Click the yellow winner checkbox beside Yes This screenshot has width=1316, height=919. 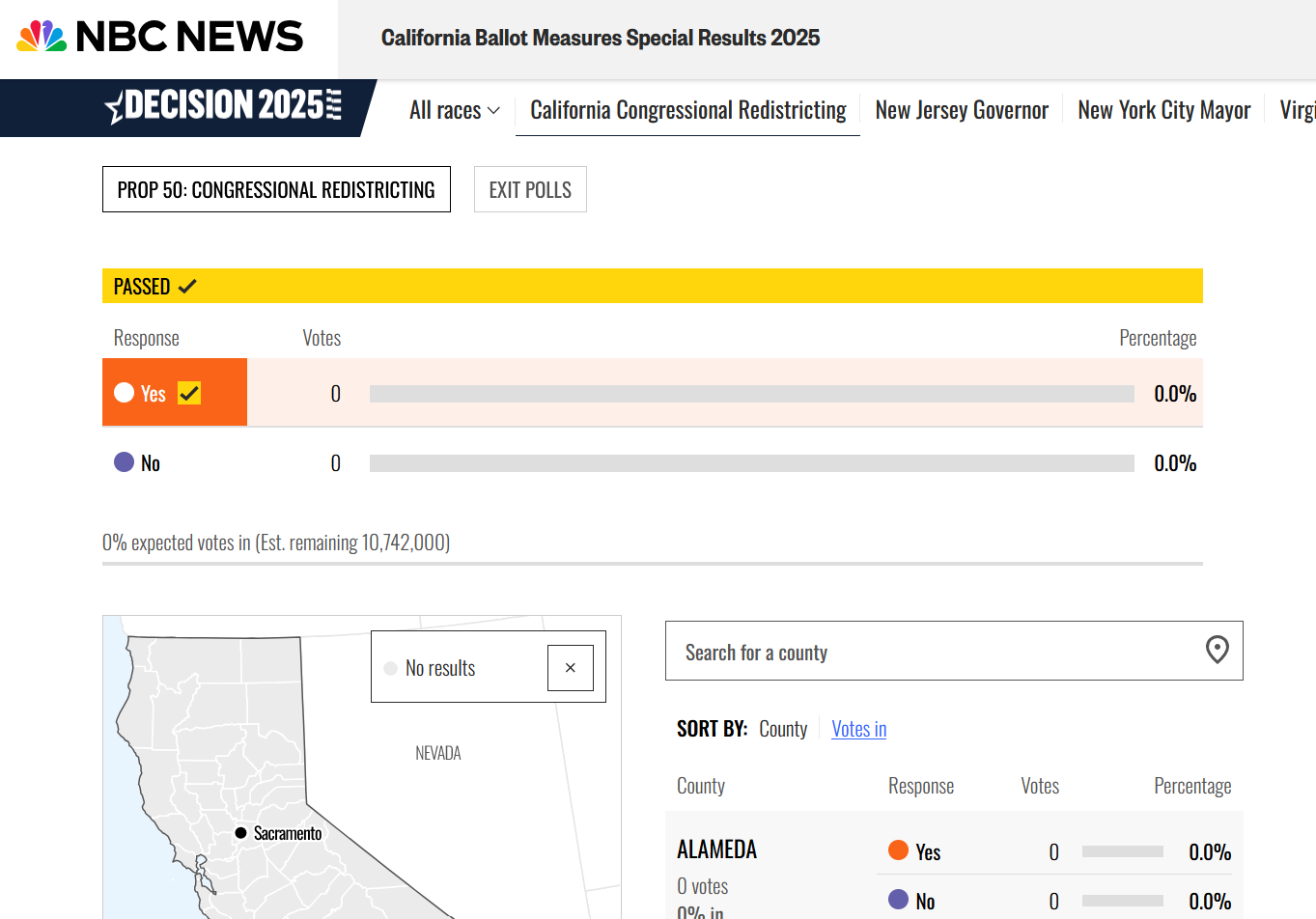[189, 393]
